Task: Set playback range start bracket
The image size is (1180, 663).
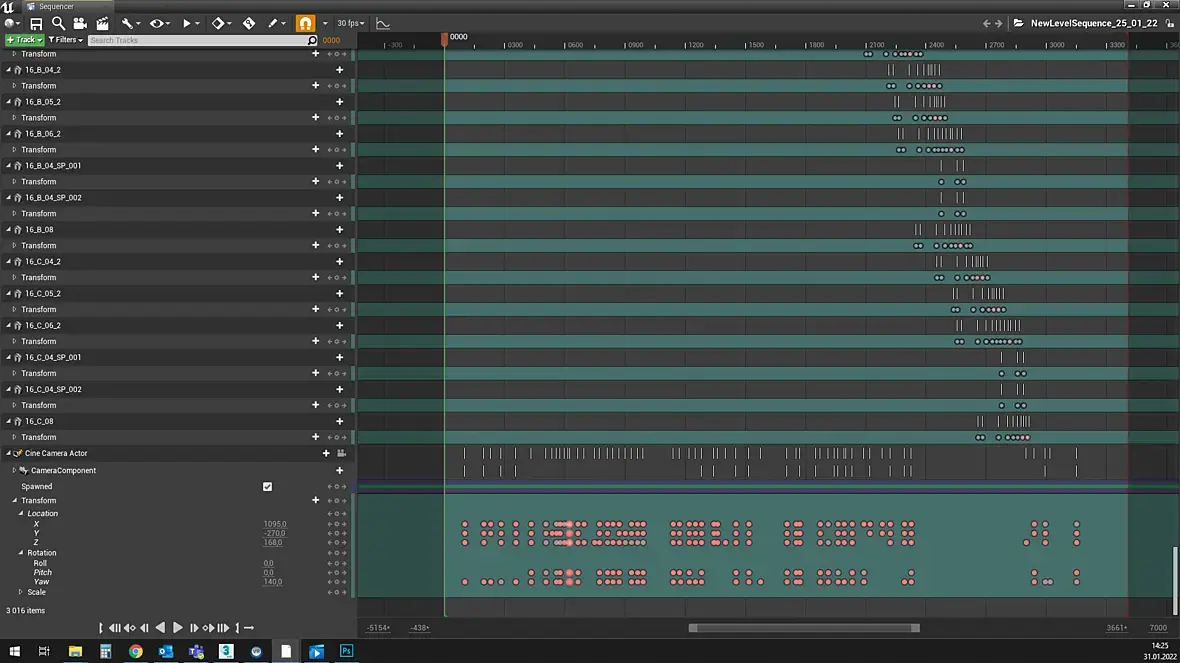Action: pos(100,628)
